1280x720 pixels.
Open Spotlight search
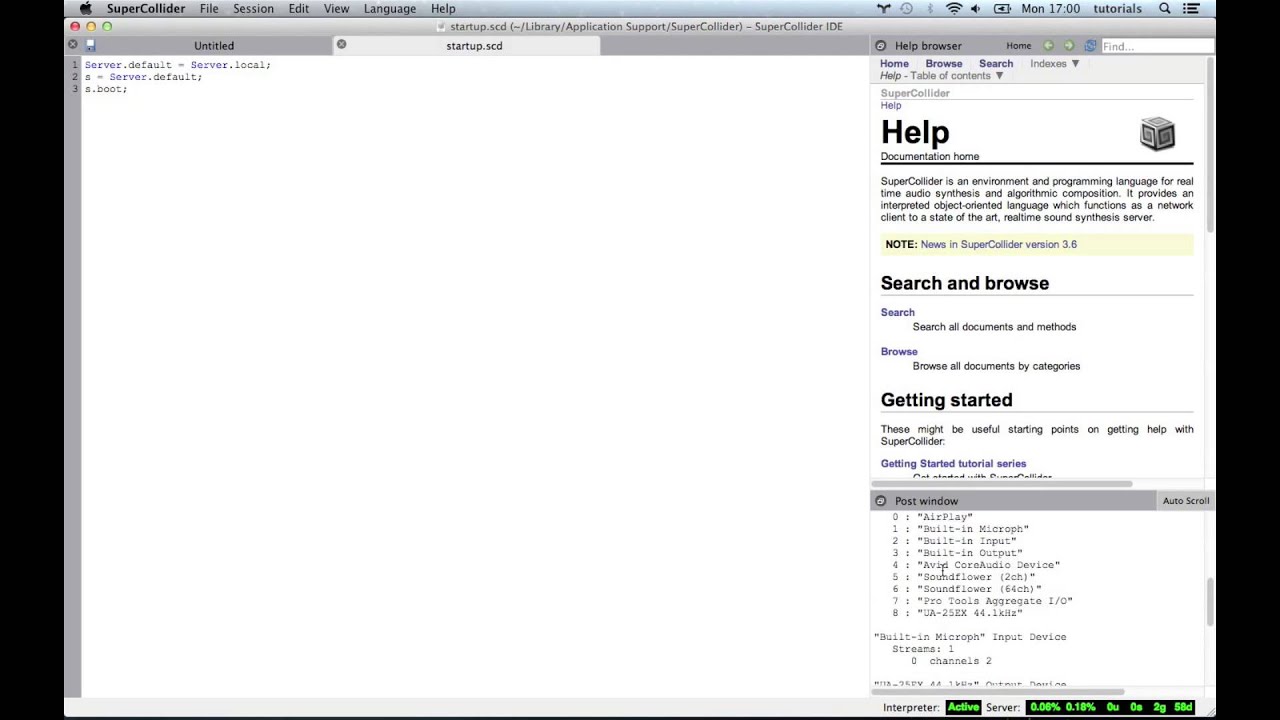click(1165, 9)
